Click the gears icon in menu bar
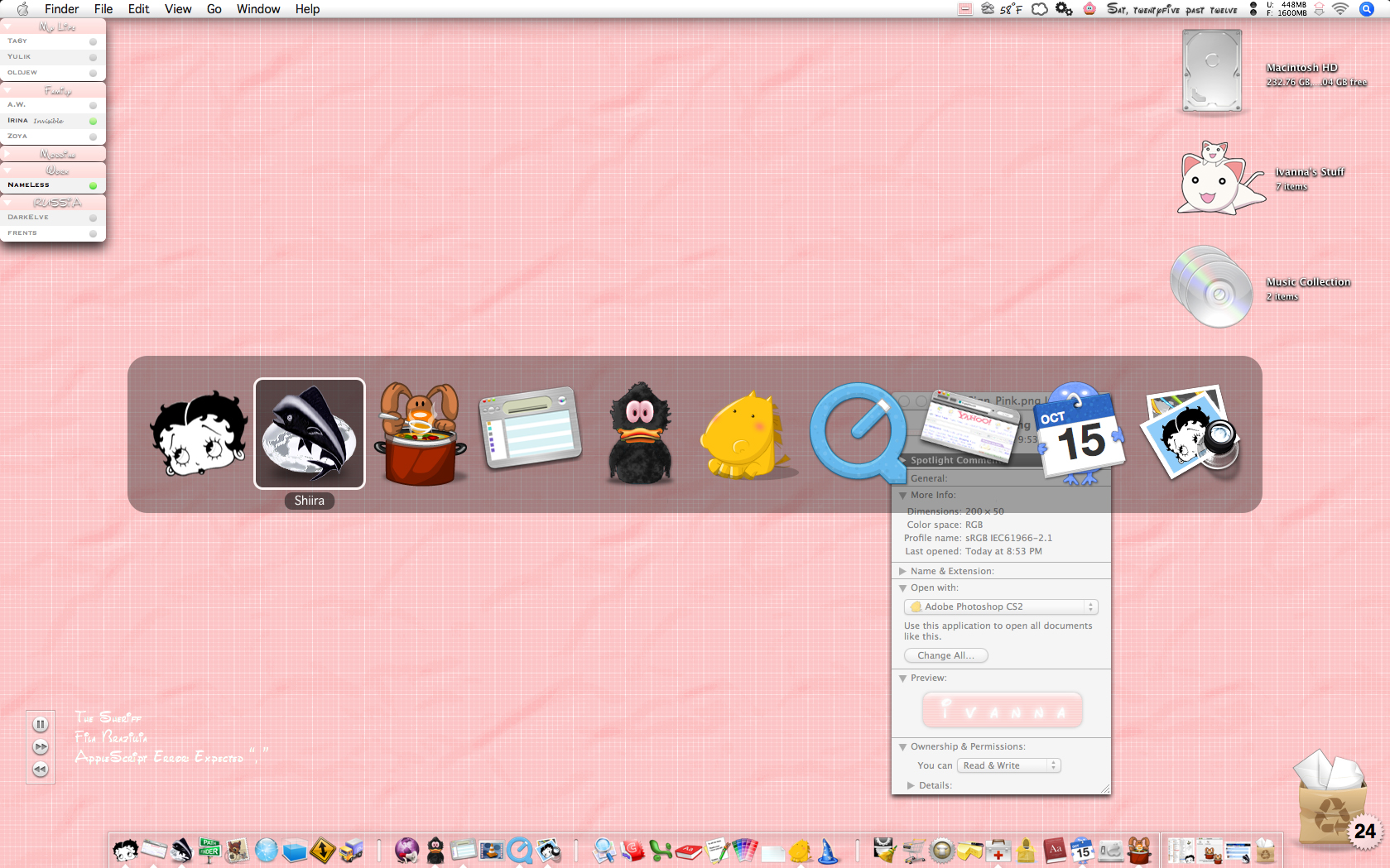 pos(1064,9)
